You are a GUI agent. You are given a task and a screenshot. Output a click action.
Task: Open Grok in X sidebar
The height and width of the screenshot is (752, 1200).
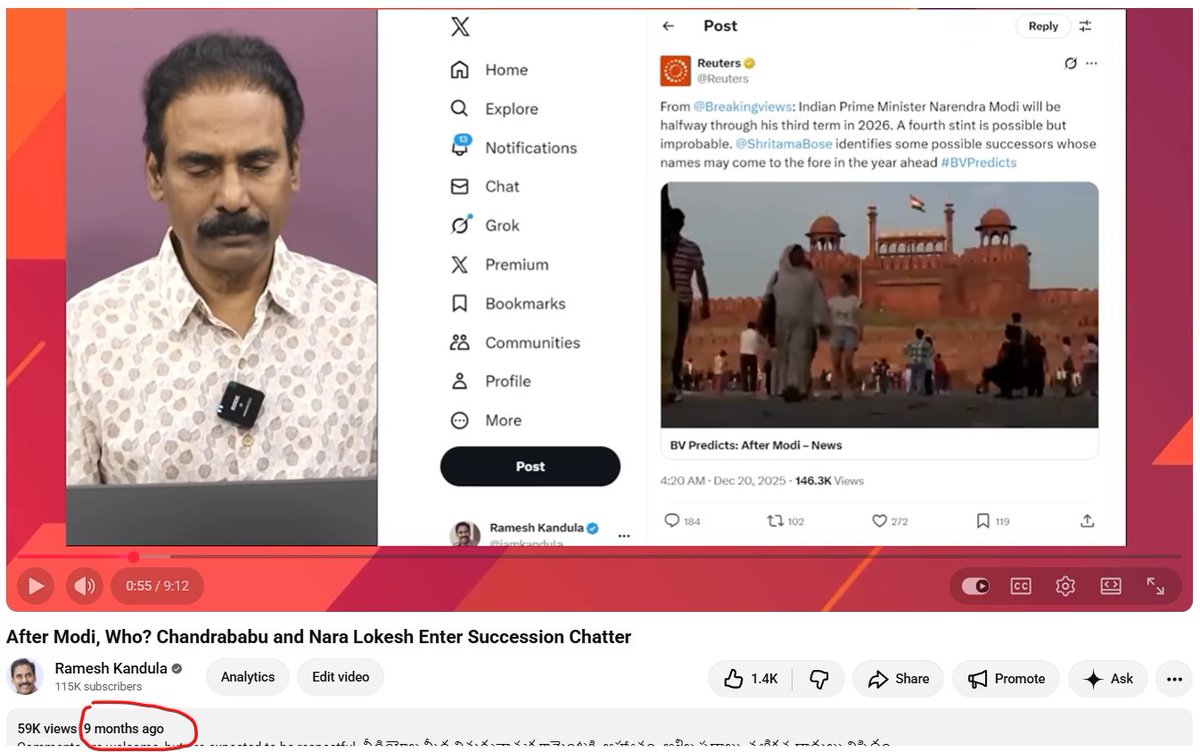[x=485, y=225]
